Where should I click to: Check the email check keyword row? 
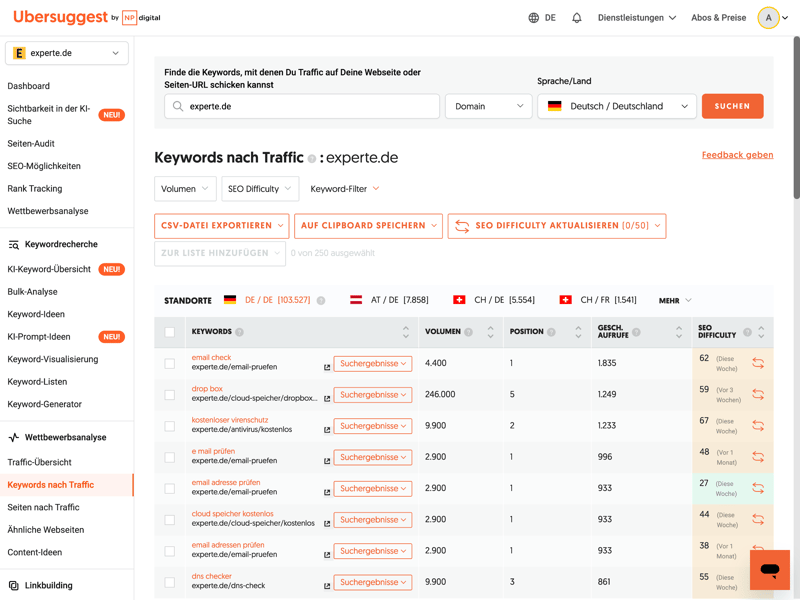(x=170, y=364)
